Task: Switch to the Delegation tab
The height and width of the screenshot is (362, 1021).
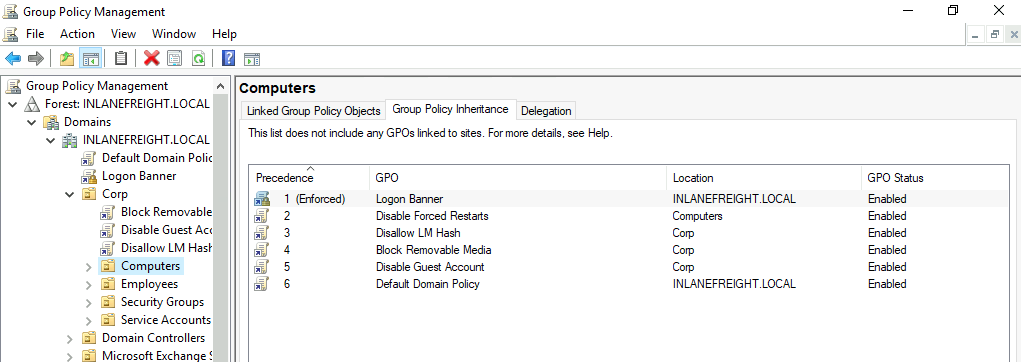Action: (x=546, y=111)
